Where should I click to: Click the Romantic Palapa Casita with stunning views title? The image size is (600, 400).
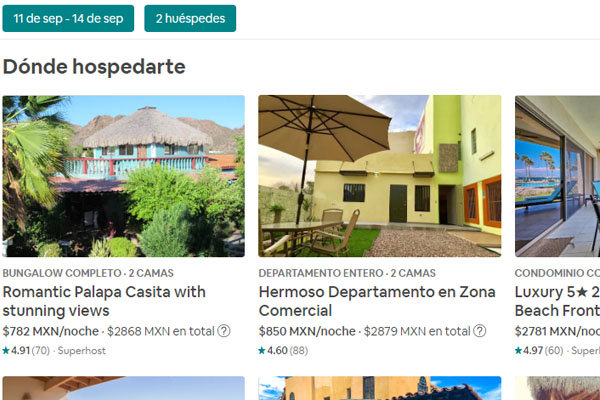pos(104,301)
